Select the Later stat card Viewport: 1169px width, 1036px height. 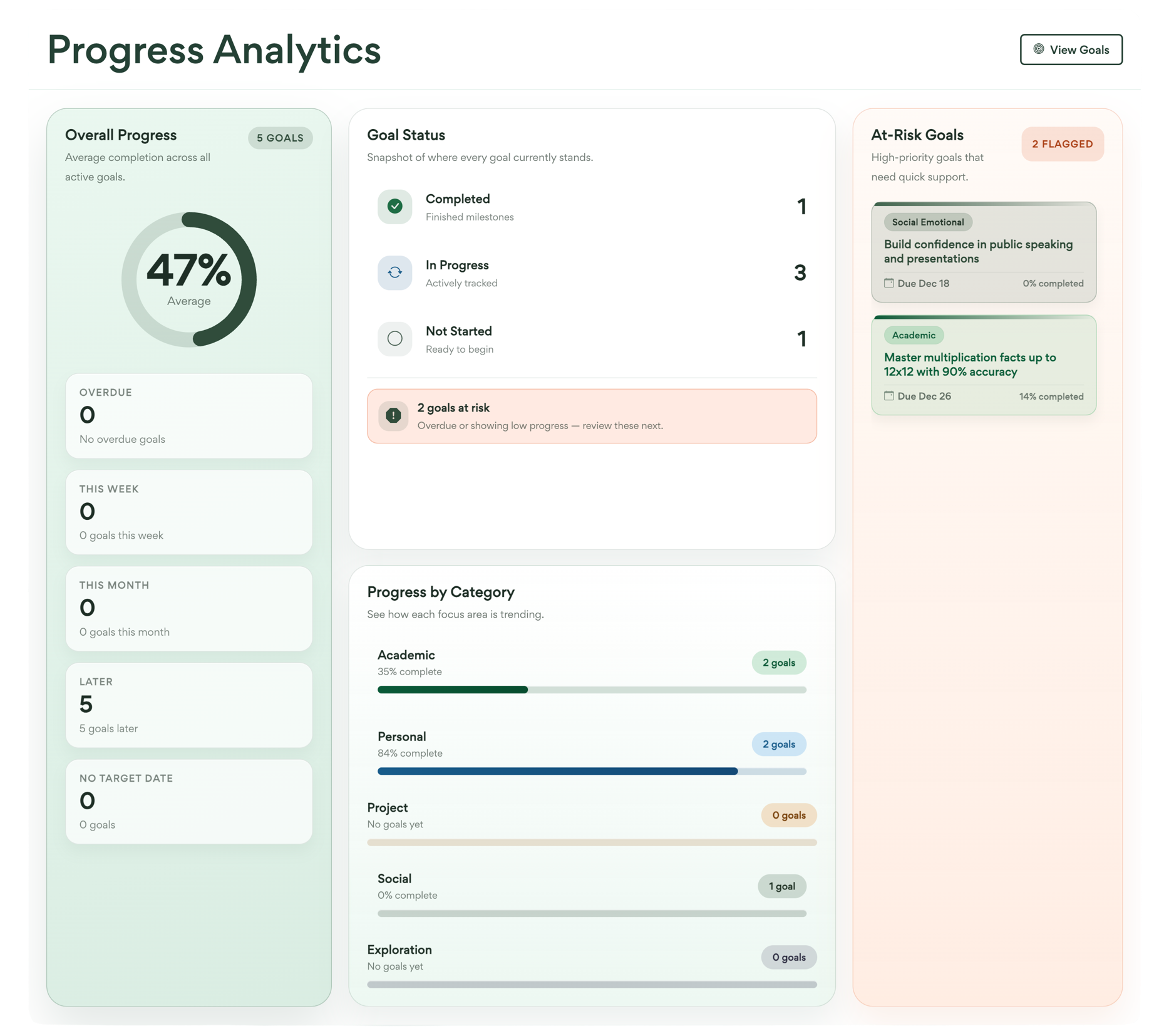(188, 705)
